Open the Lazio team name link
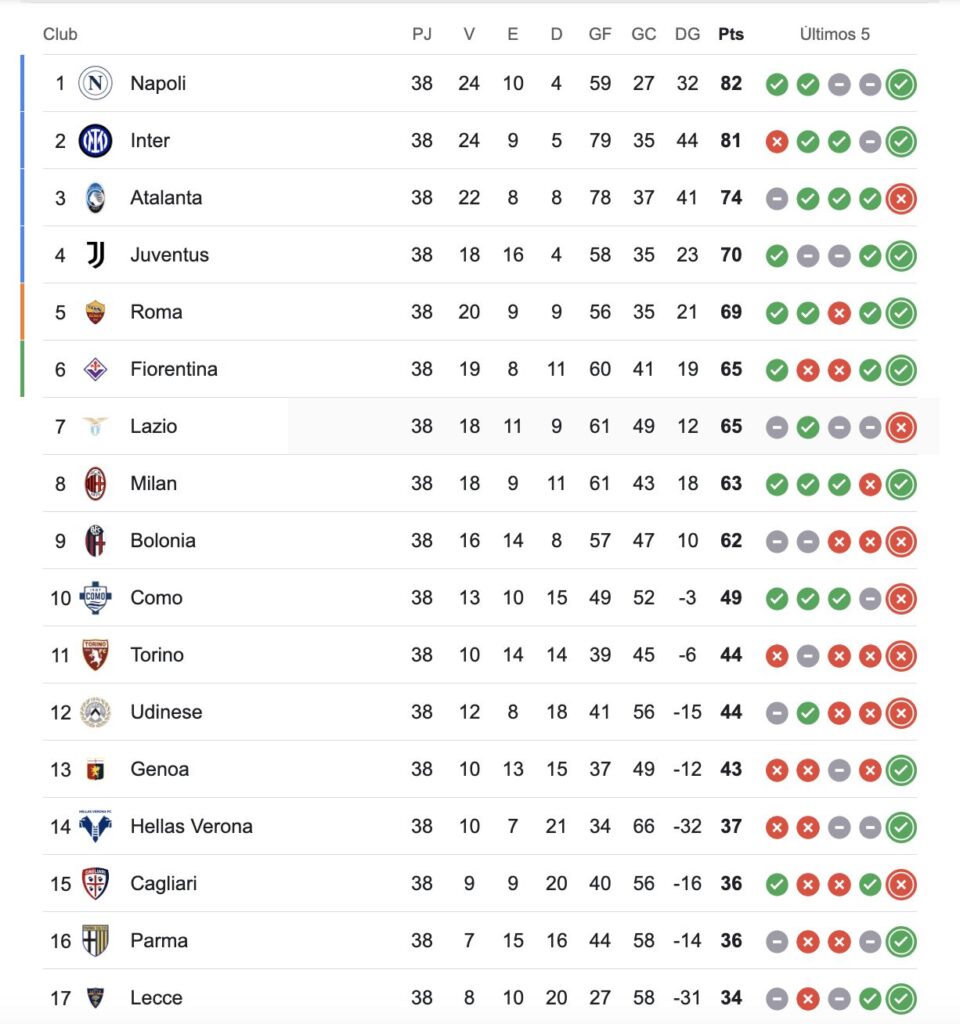960x1024 pixels. coord(153,426)
